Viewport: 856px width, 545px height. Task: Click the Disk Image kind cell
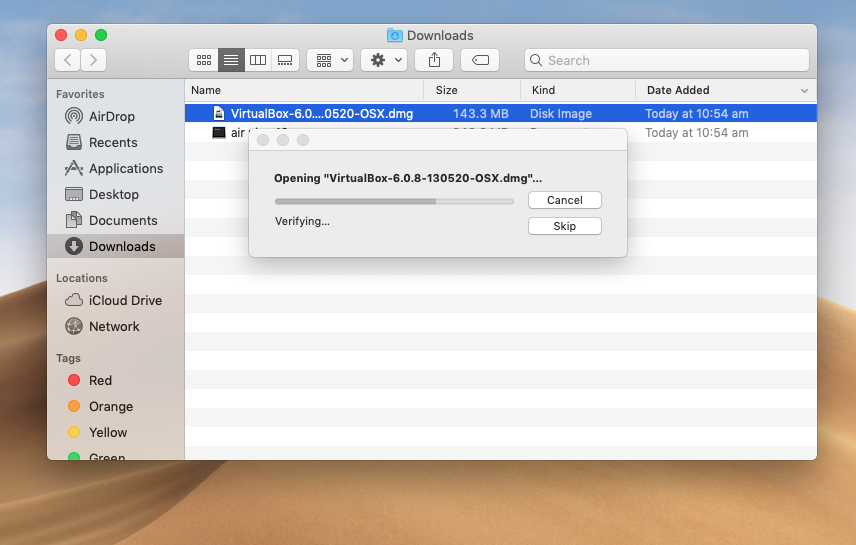561,114
